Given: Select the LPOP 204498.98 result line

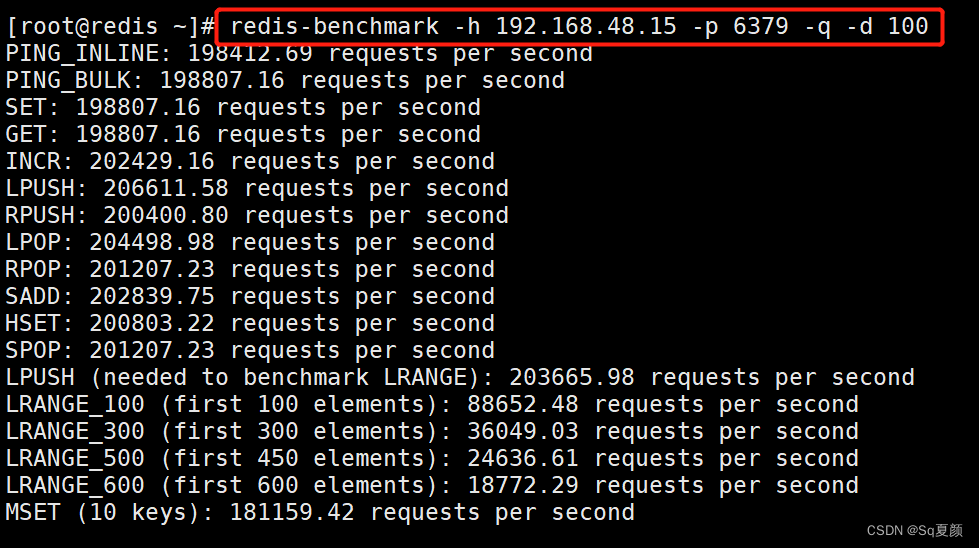Looking at the screenshot, I should point(250,242).
